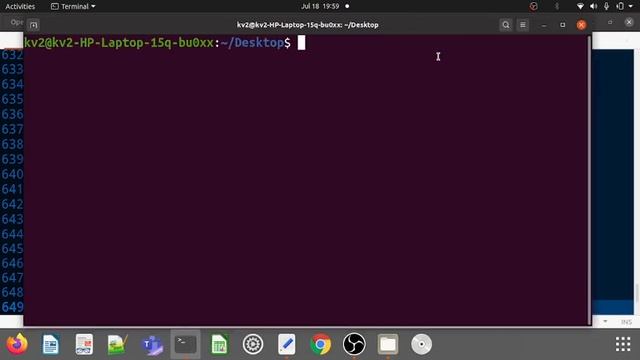Screen dimensions: 640x360
Task: Click highlighted line number 649 in gutter
Action: coord(12,307)
